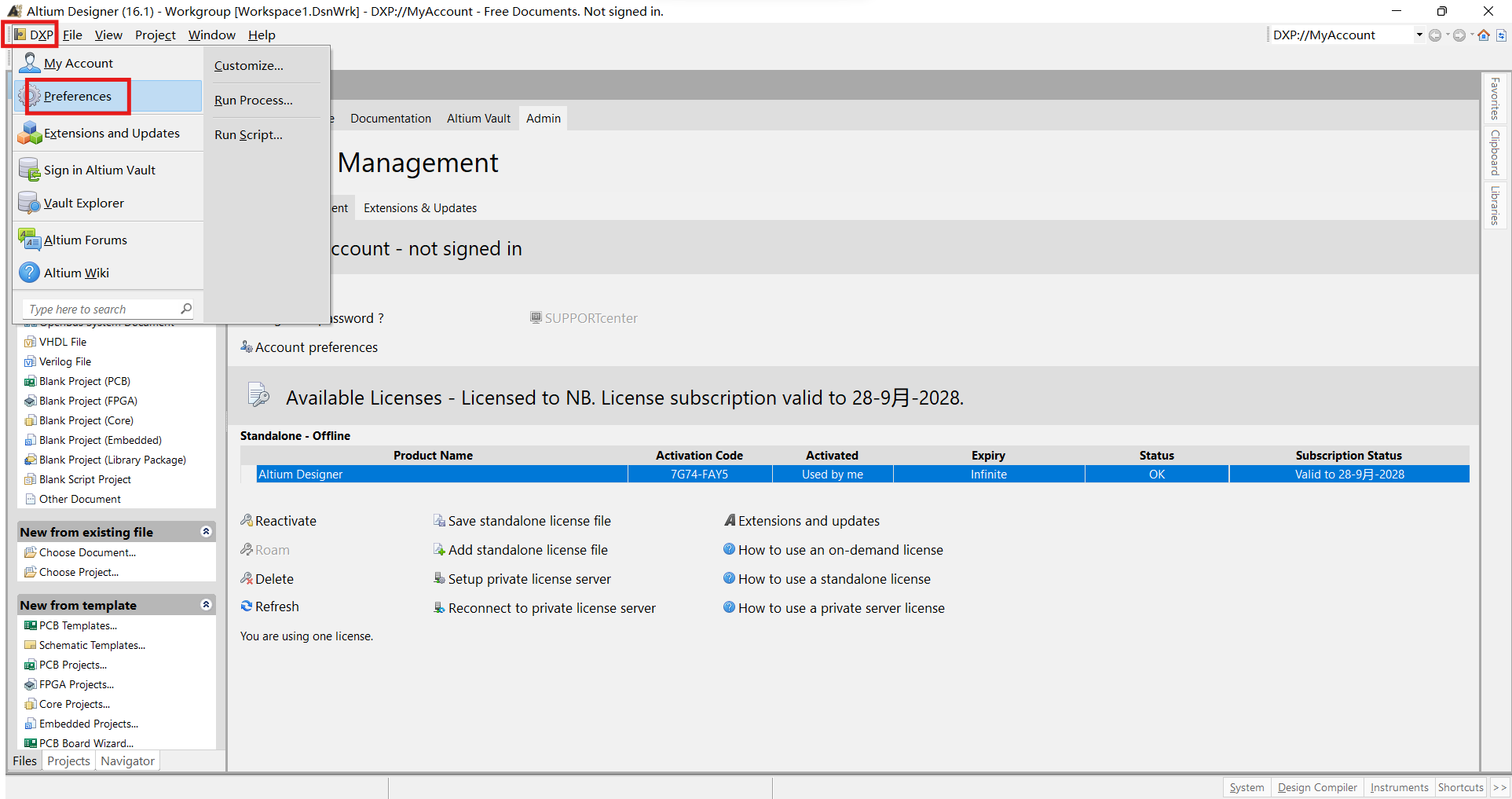Choose Run Process... entry
The width and height of the screenshot is (1512, 799).
[x=253, y=100]
